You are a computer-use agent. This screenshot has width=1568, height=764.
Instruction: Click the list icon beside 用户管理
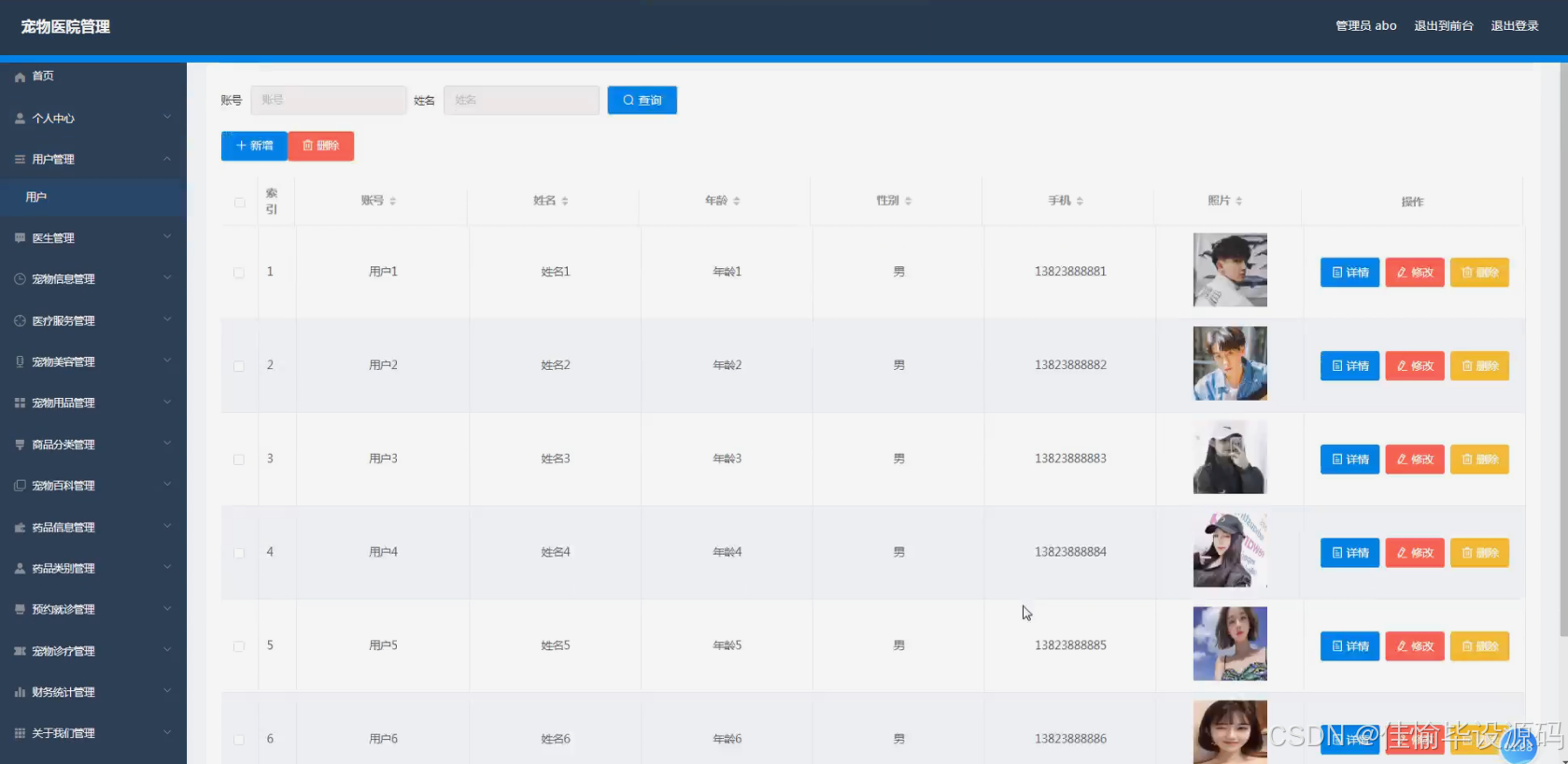pyautogui.click(x=20, y=160)
